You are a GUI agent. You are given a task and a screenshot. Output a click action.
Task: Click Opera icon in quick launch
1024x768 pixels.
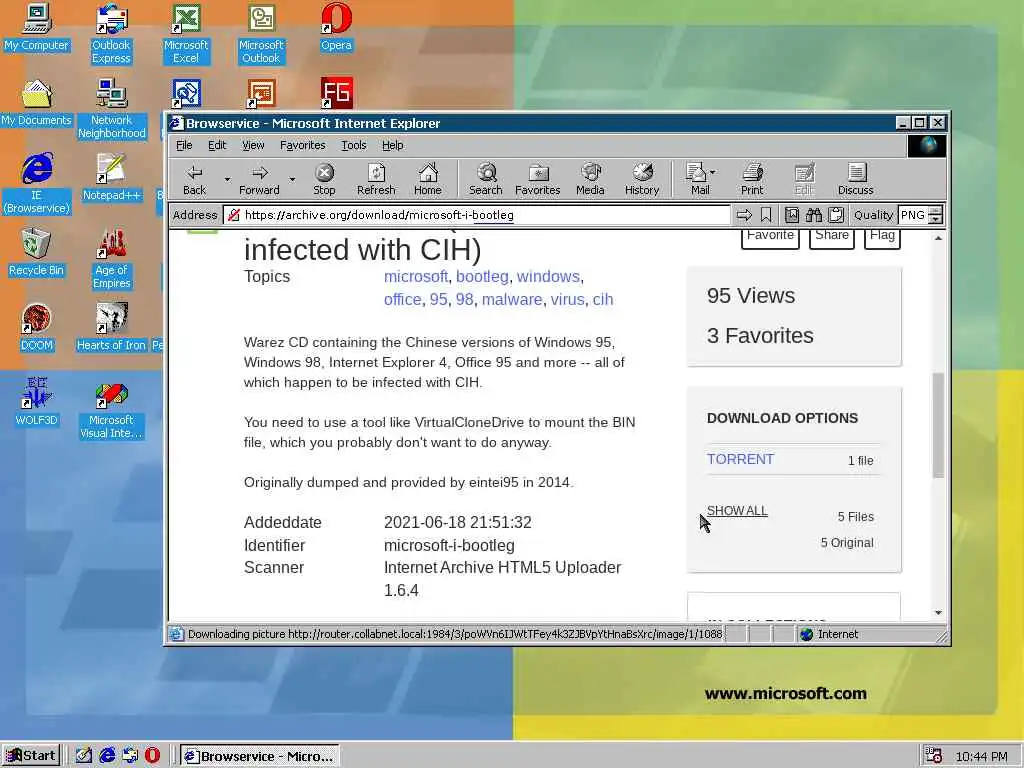click(x=153, y=755)
